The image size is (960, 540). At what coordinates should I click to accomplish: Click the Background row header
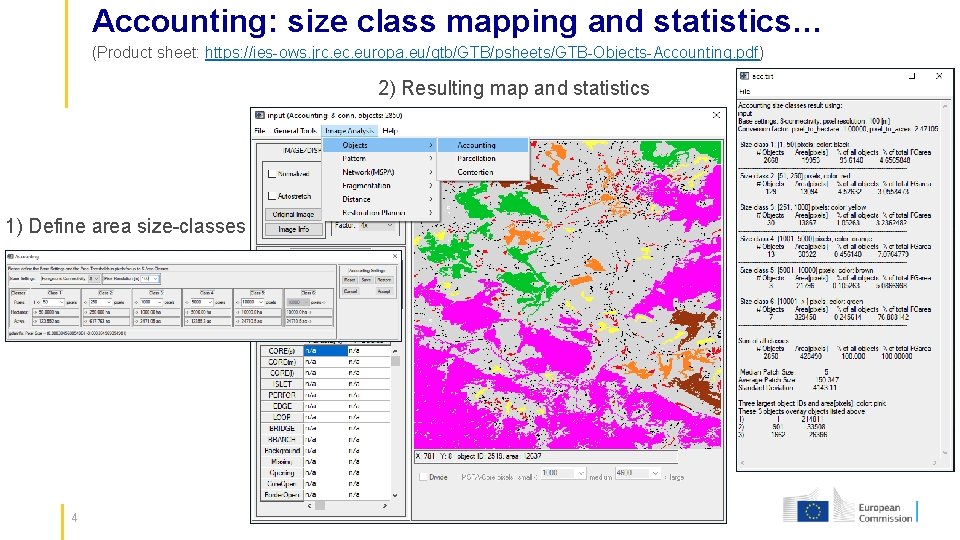(x=282, y=450)
